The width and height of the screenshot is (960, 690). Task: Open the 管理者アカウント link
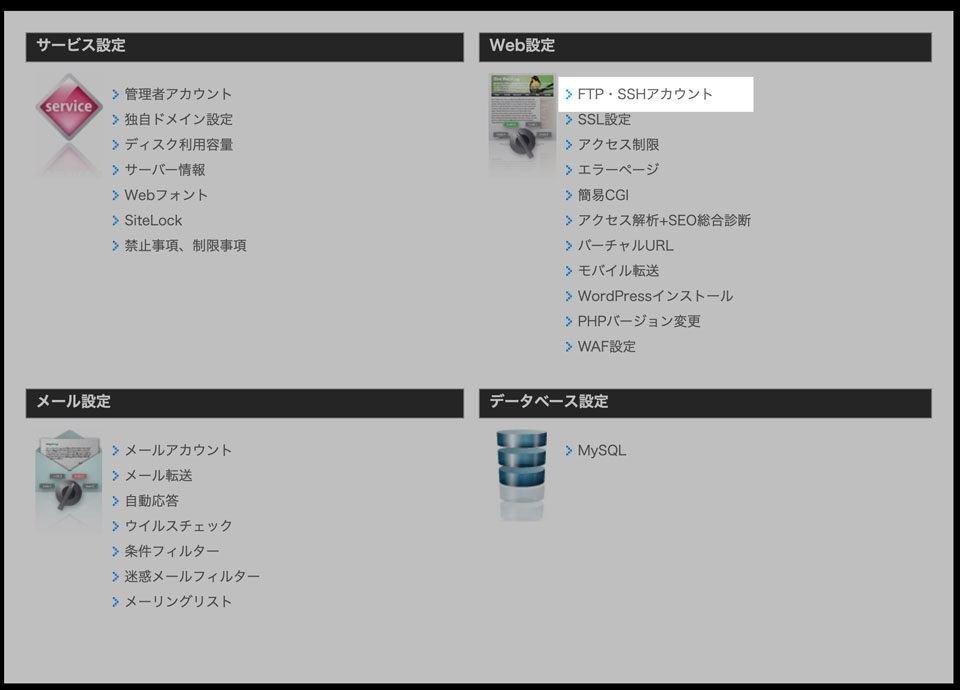click(x=178, y=94)
